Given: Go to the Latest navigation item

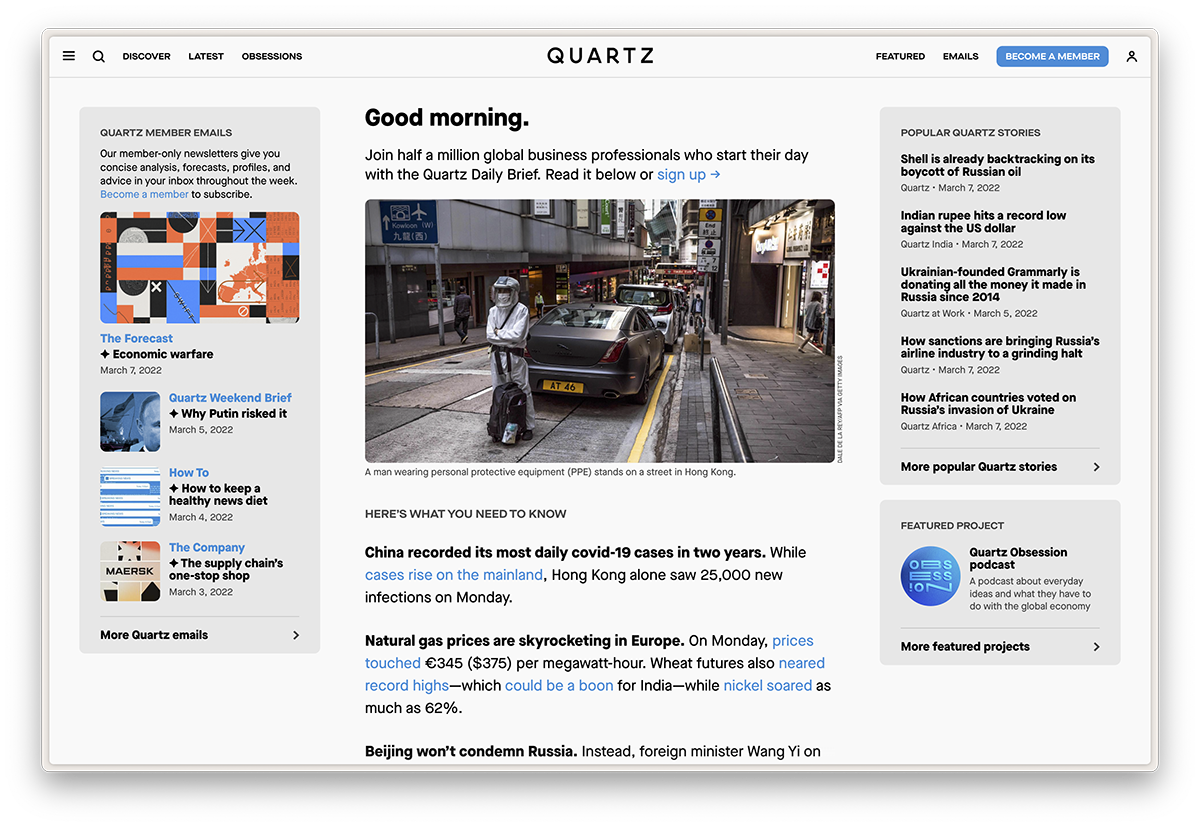Looking at the screenshot, I should 206,56.
